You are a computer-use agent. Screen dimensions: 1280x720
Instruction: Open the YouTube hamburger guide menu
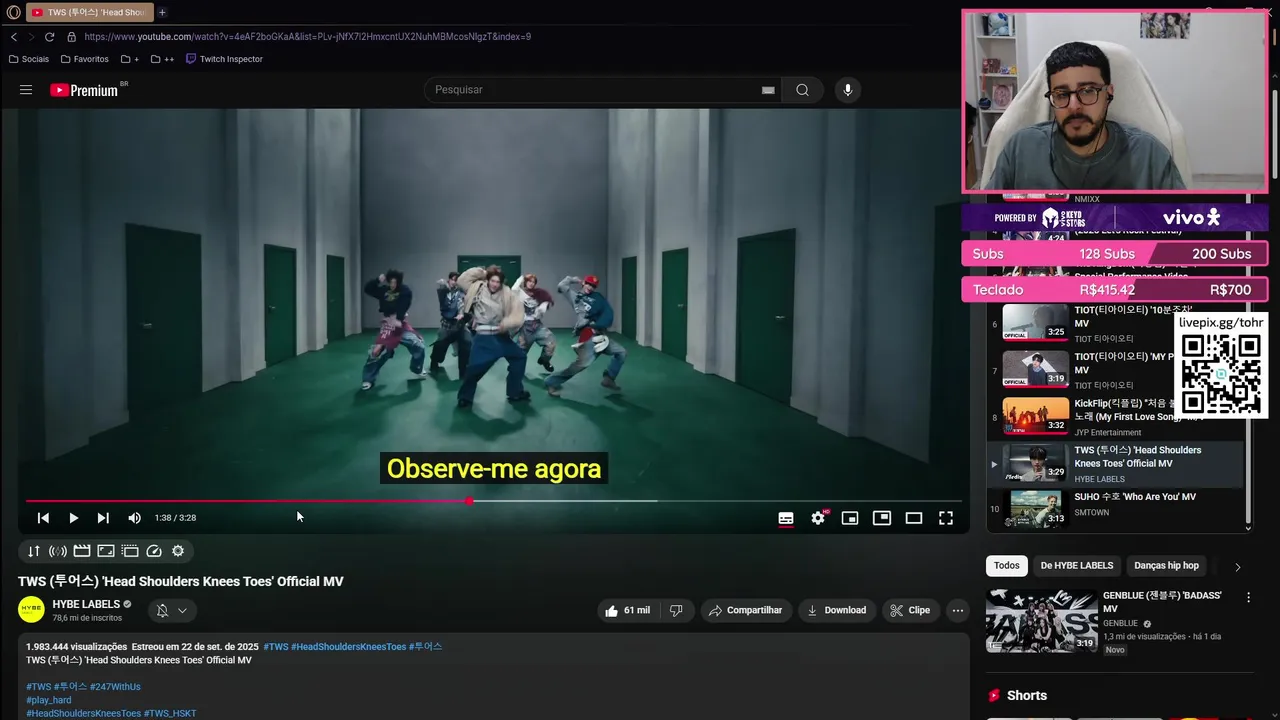(26, 90)
